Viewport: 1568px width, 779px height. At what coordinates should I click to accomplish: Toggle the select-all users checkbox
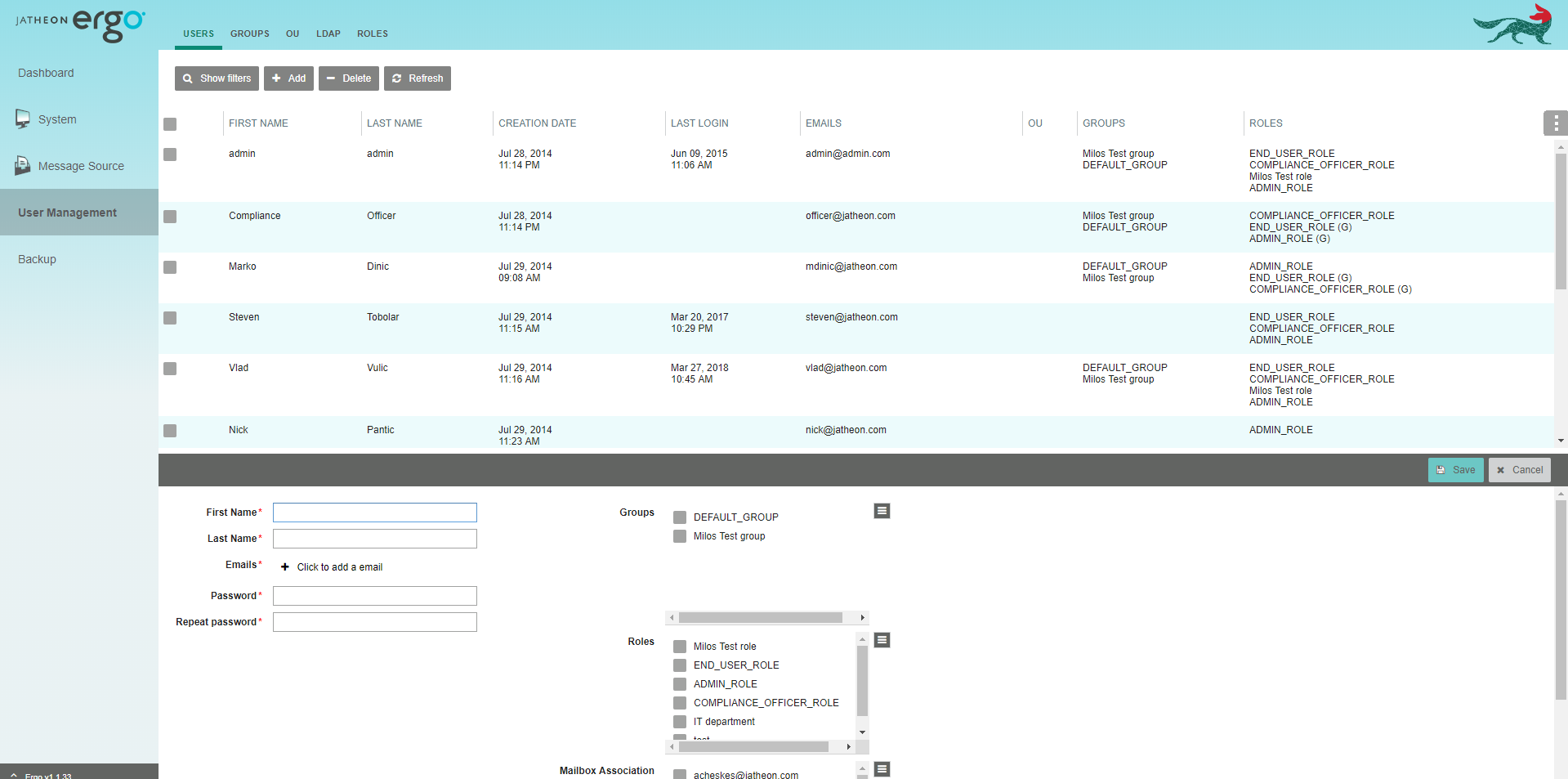click(x=170, y=124)
